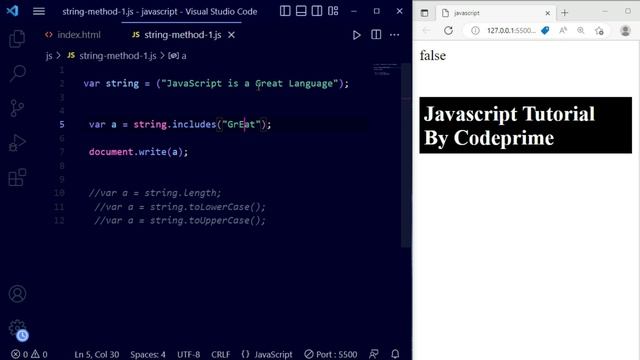Screen dimensions: 640x360
Task: Close the javascript browser tab
Action: [548, 13]
